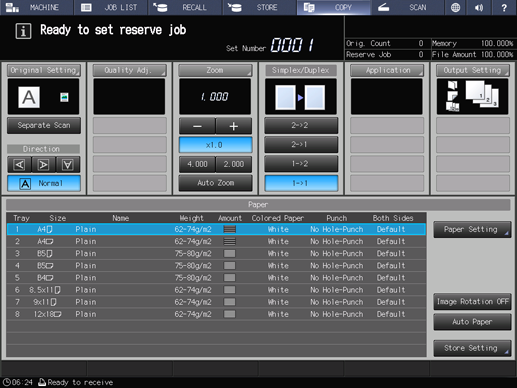Image resolution: width=517 pixels, height=388 pixels.
Task: Open the JOB LIST tab
Action: click(111, 7)
